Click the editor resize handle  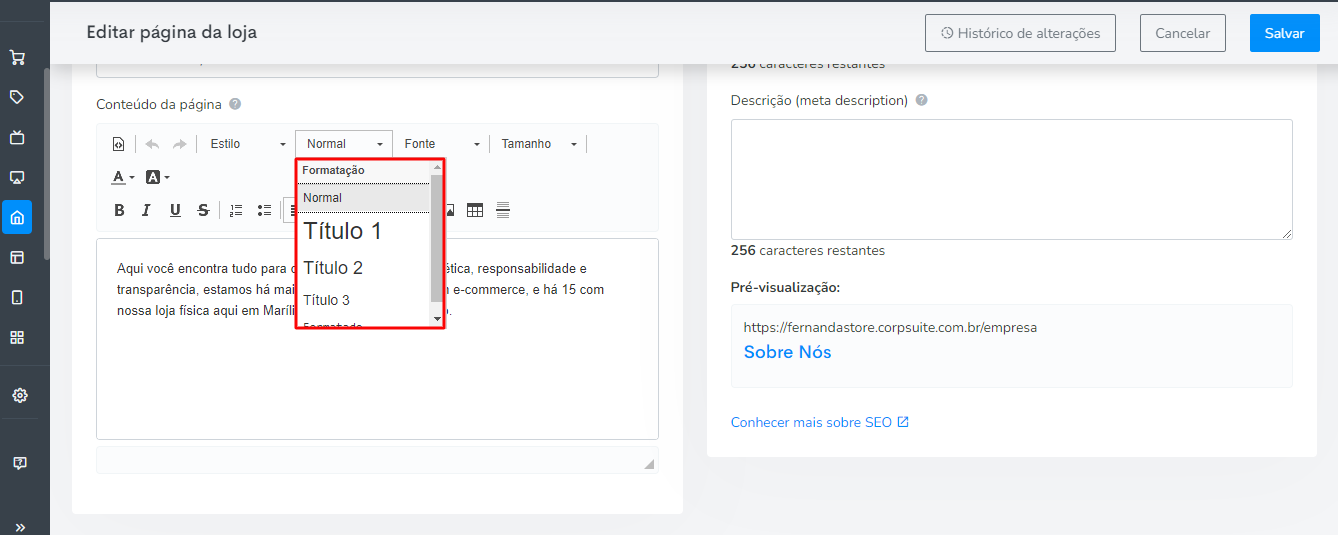[x=649, y=464]
